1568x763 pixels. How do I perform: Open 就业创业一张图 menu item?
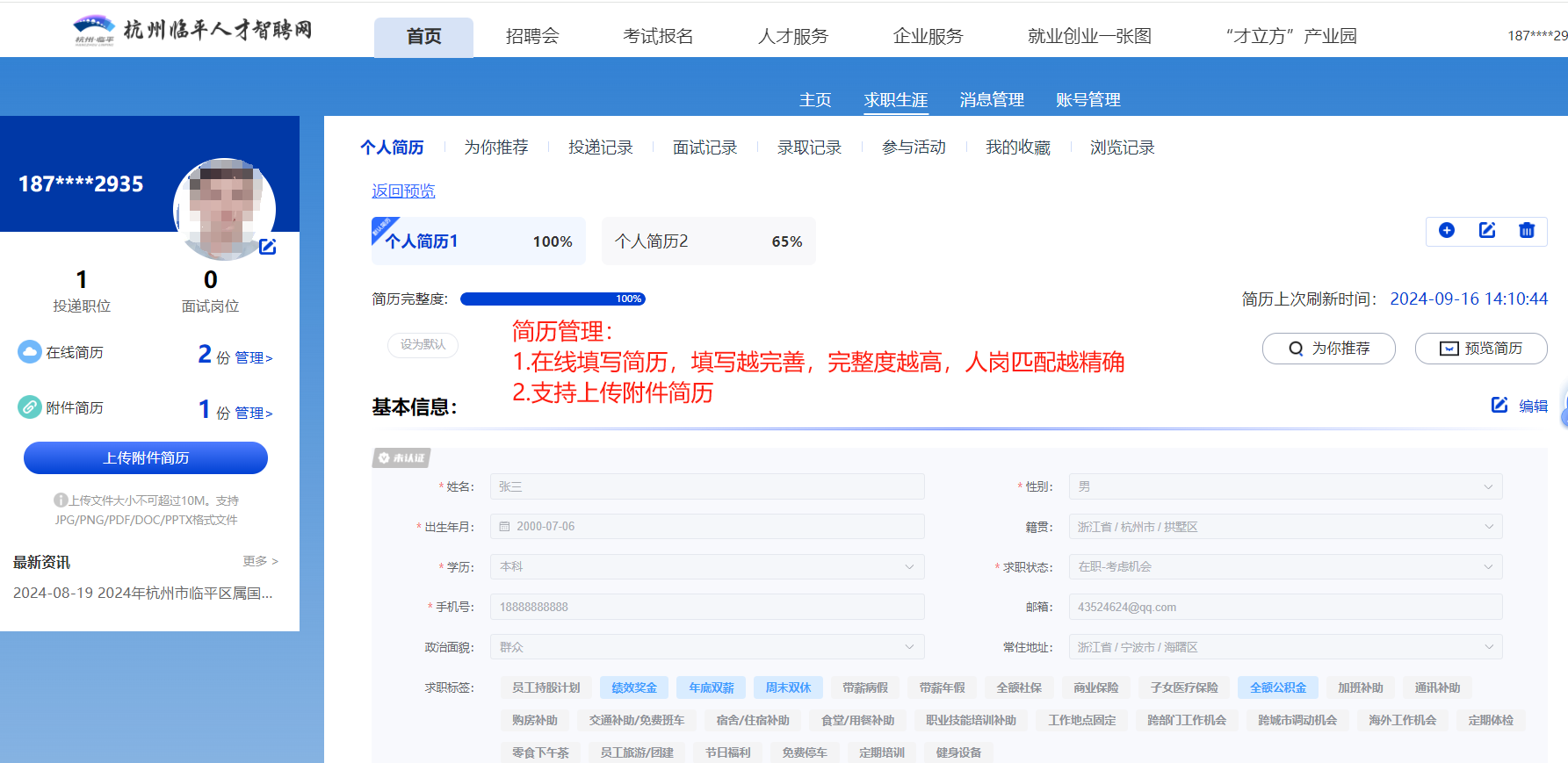pos(1090,36)
